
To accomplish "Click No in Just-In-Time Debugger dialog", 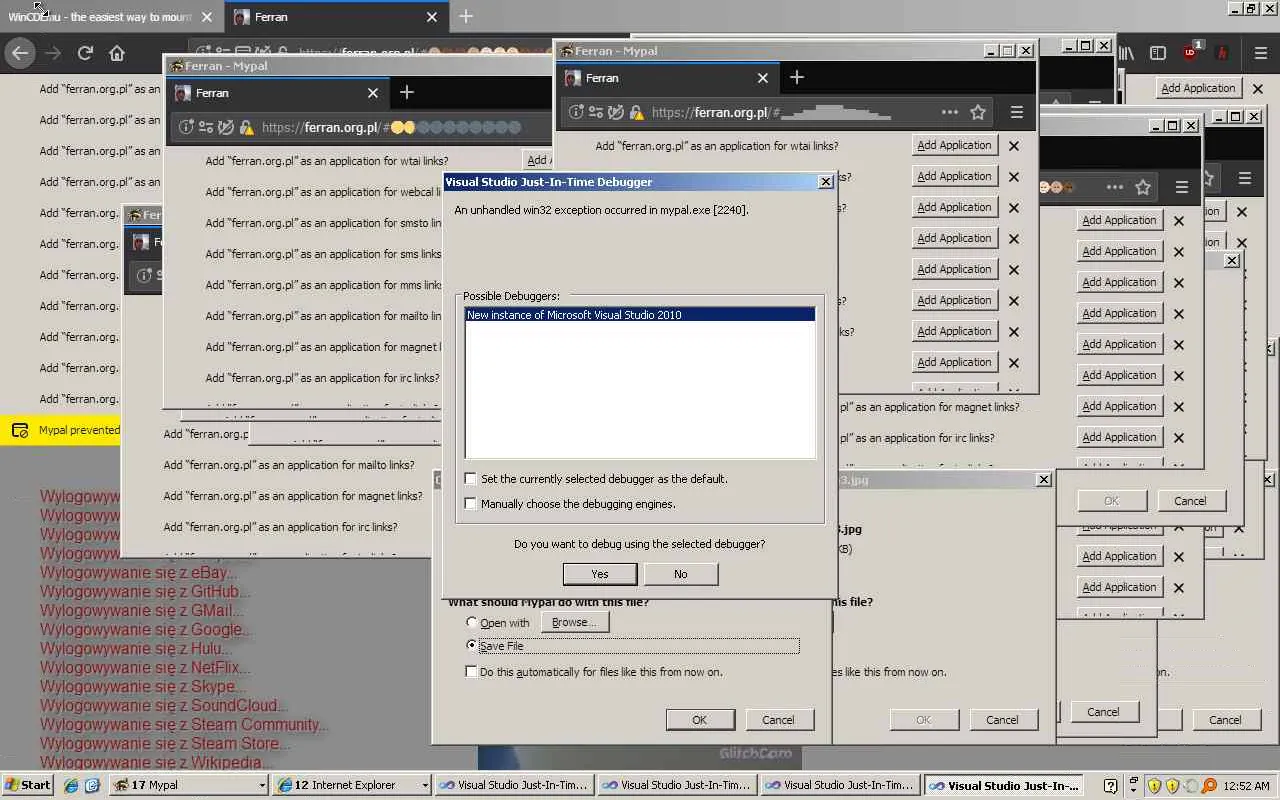I will [681, 574].
